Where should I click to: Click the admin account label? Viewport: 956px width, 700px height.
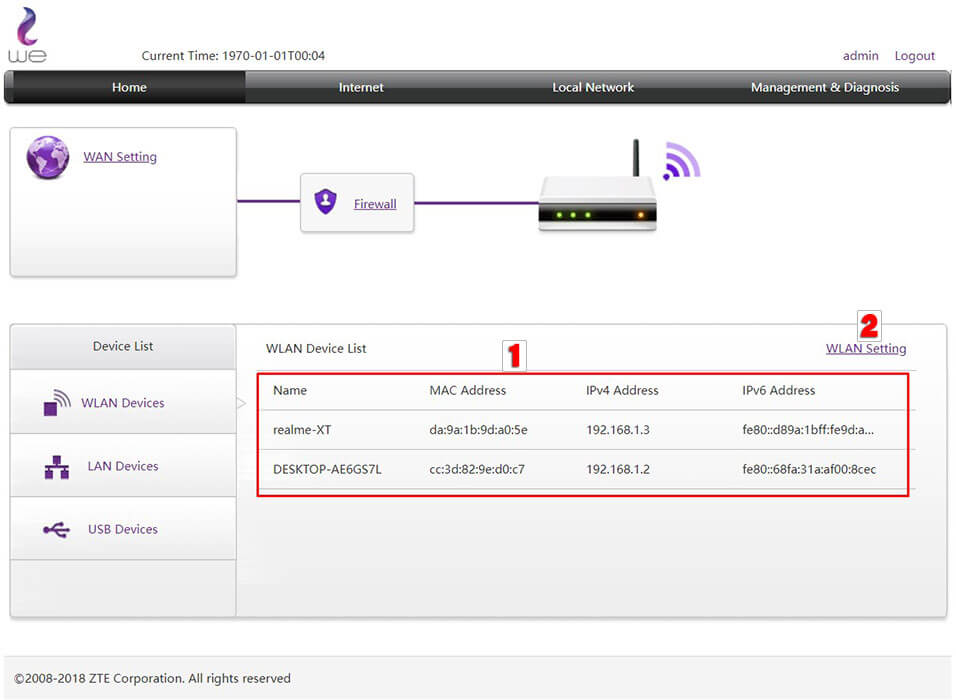tap(860, 55)
